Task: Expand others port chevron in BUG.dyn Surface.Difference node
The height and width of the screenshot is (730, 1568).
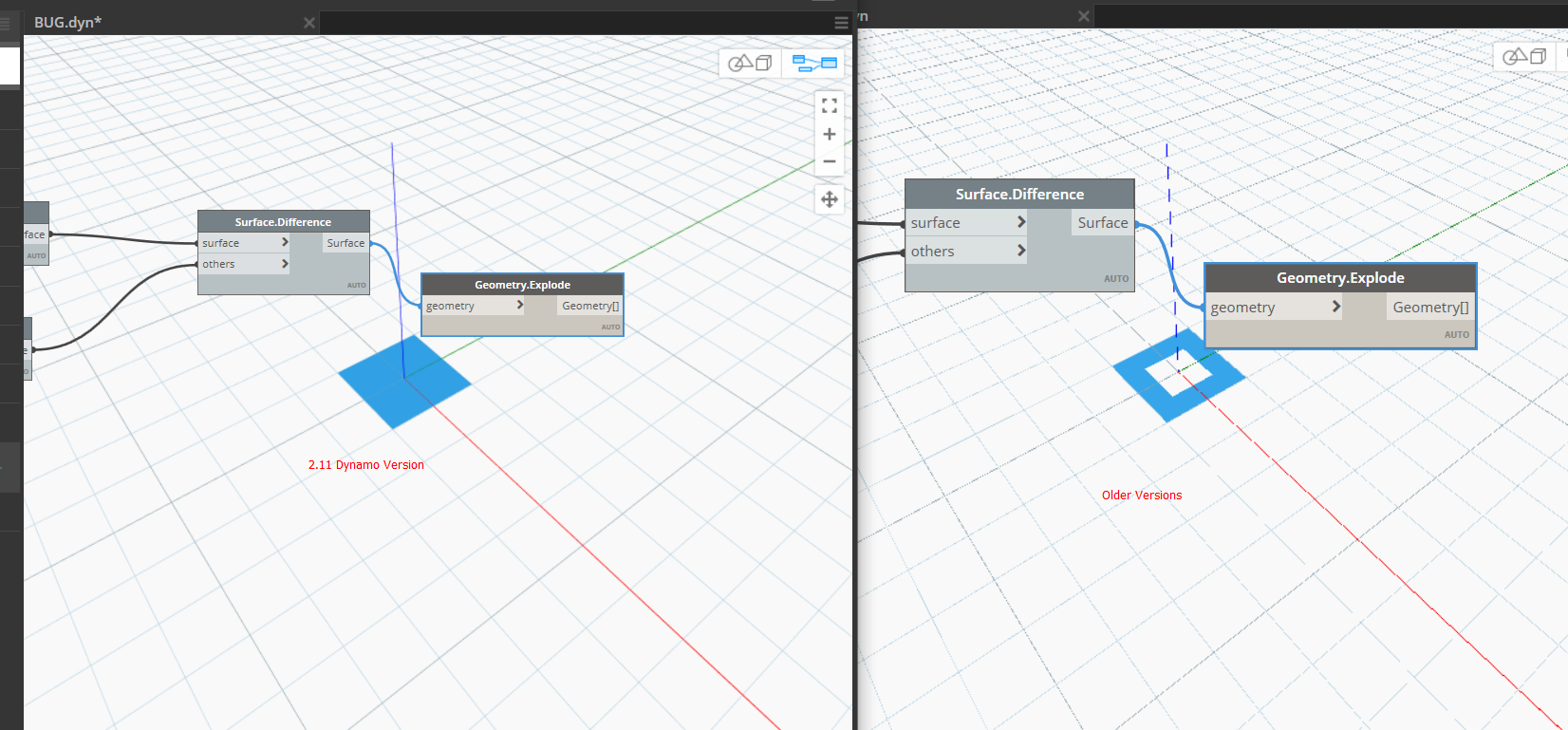Action: pos(284,264)
